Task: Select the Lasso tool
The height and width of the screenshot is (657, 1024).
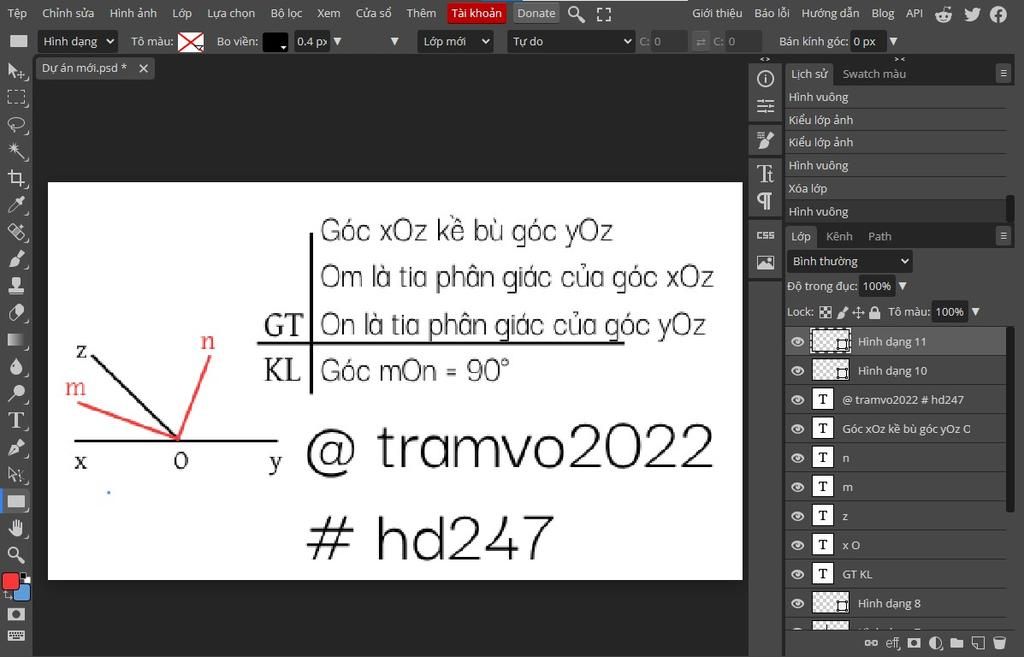Action: click(16, 125)
